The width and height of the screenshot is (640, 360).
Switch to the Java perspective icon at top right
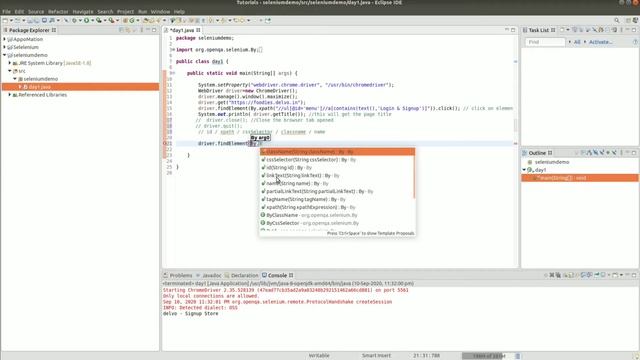636,20
